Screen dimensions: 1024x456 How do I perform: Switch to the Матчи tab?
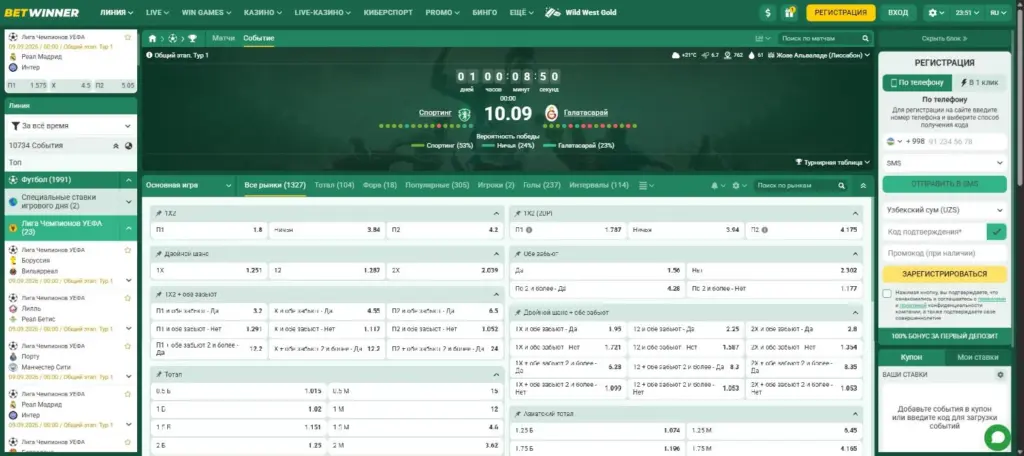pos(223,39)
